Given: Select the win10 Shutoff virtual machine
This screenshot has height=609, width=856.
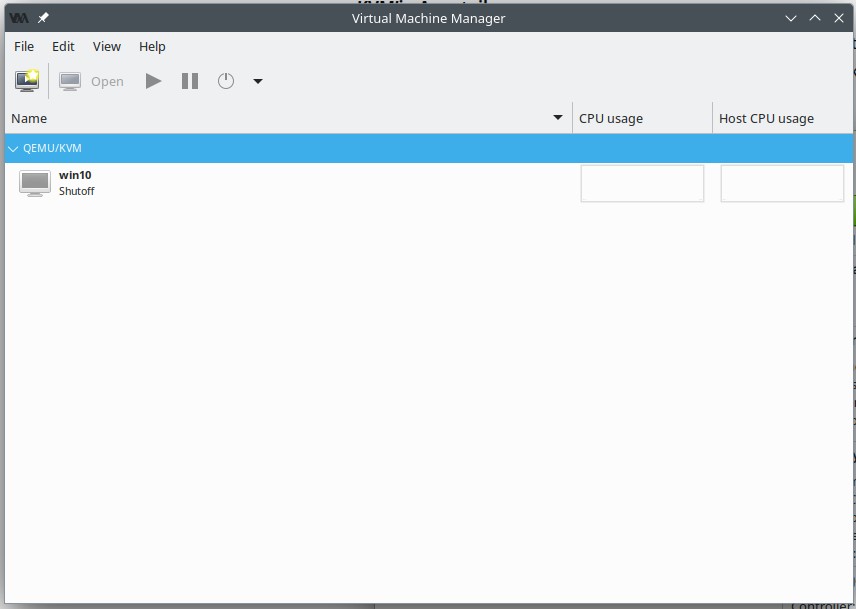Looking at the screenshot, I should point(76,183).
